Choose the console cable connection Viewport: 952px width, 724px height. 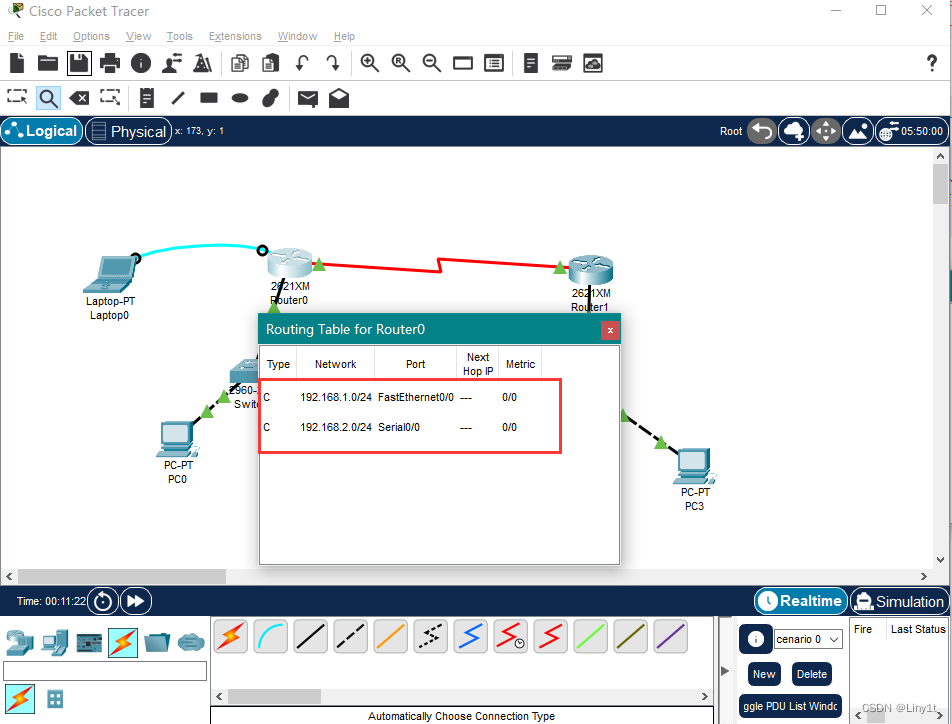point(271,636)
